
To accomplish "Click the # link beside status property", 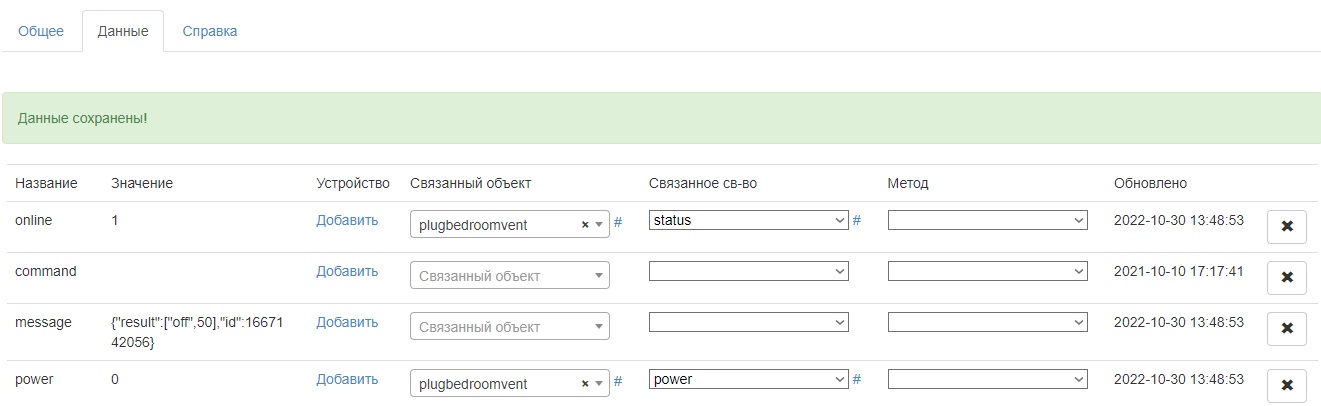I will tap(857, 220).
